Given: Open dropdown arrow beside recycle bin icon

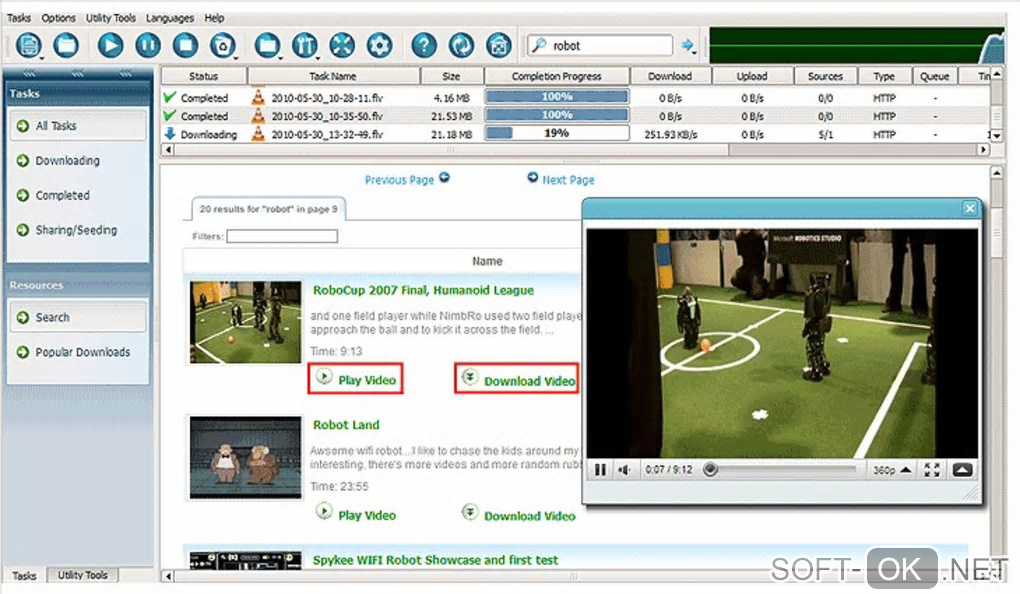Looking at the screenshot, I should [236, 59].
